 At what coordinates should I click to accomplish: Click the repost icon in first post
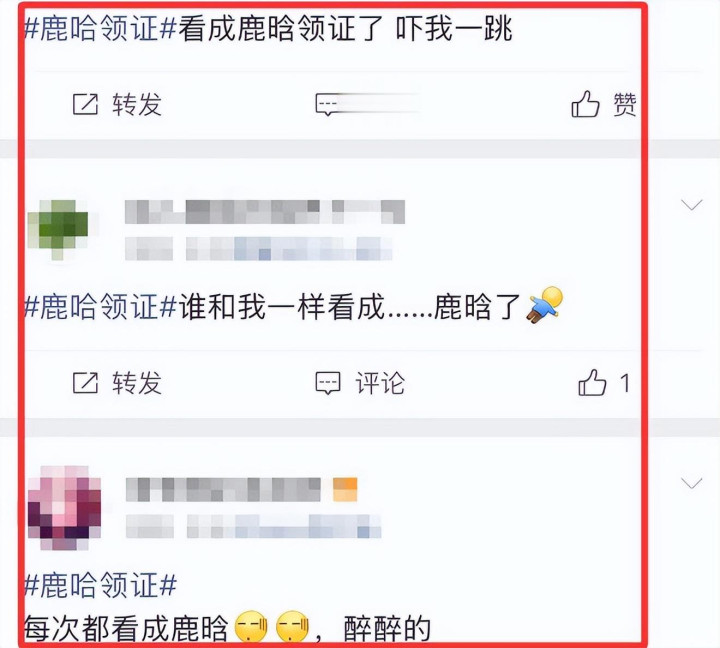pyautogui.click(x=85, y=104)
